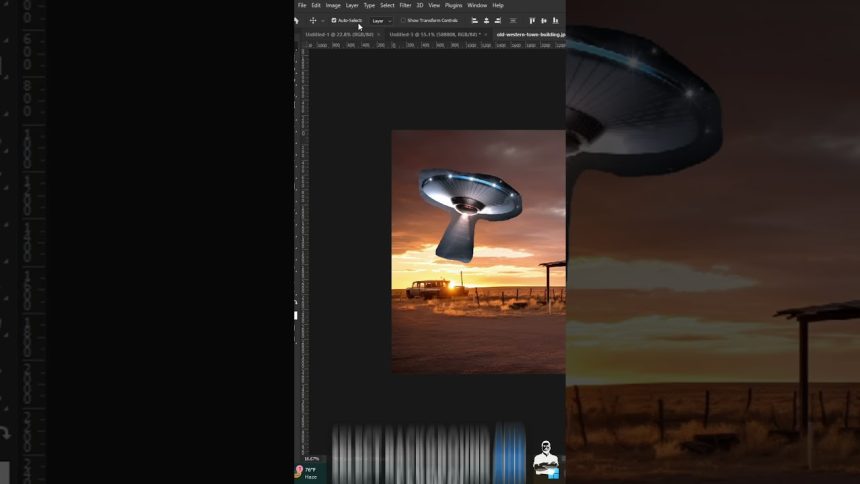The height and width of the screenshot is (484, 860).
Task: Switch to old-western-town-building tab
Action: (x=530, y=34)
